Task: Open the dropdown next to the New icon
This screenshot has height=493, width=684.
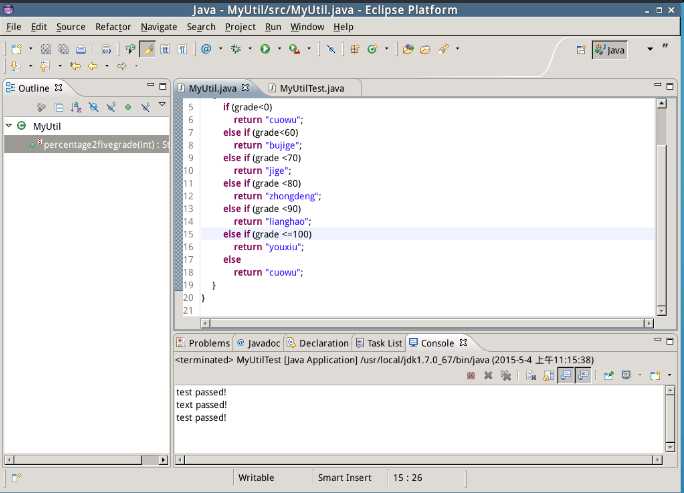Action: click(30, 49)
